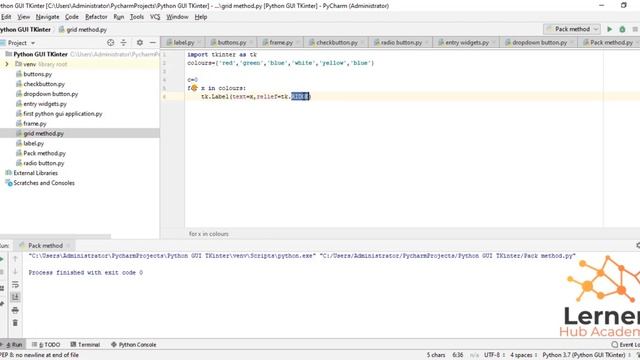Click the Python GUI TKinter project root
The image size is (640, 360).
click(40, 54)
